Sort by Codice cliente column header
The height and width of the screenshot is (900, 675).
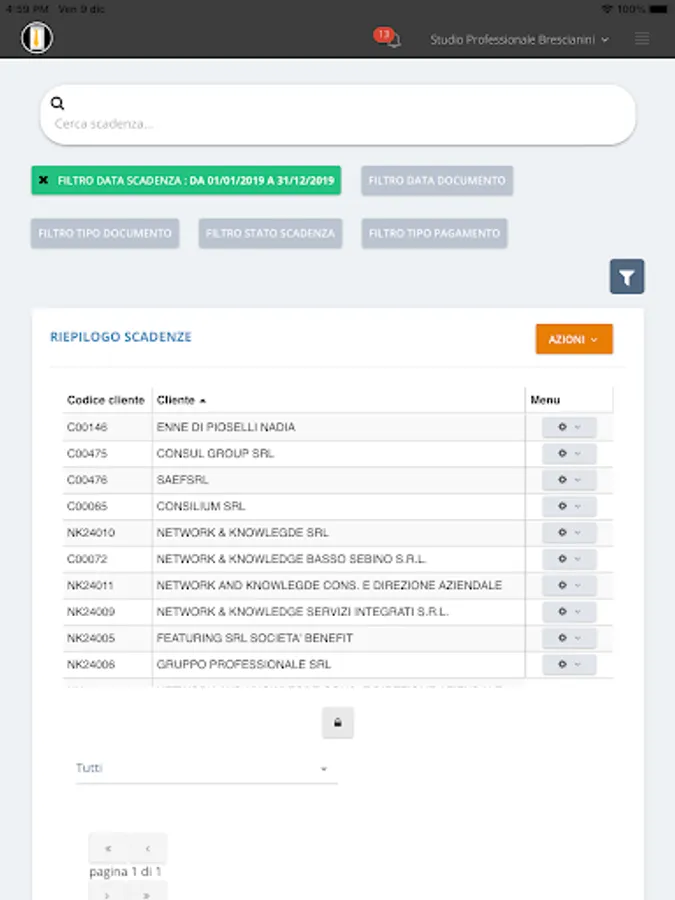click(106, 400)
